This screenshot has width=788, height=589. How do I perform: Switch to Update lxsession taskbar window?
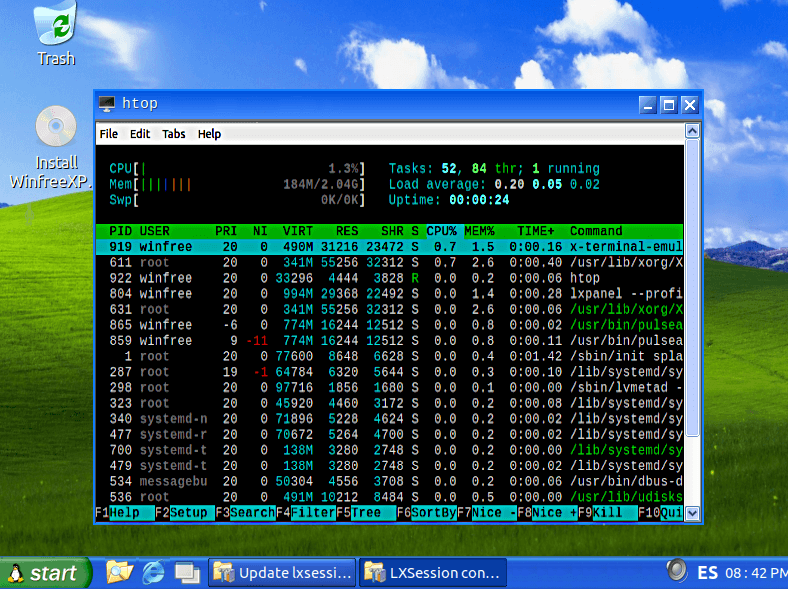coord(282,572)
